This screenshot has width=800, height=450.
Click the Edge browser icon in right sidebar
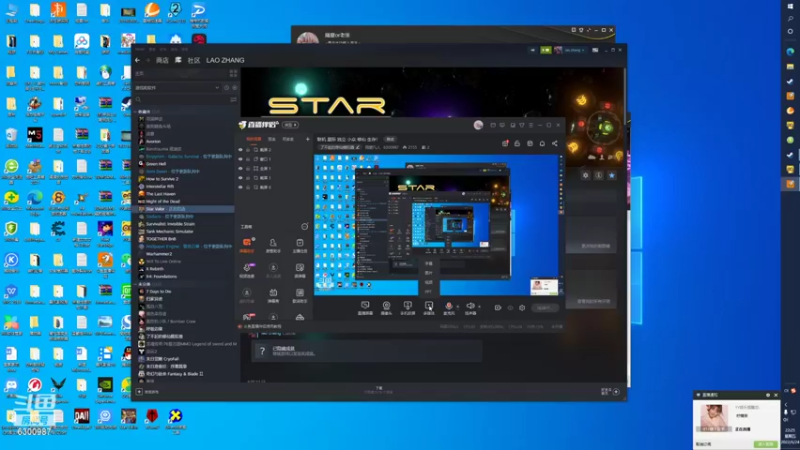(x=790, y=52)
